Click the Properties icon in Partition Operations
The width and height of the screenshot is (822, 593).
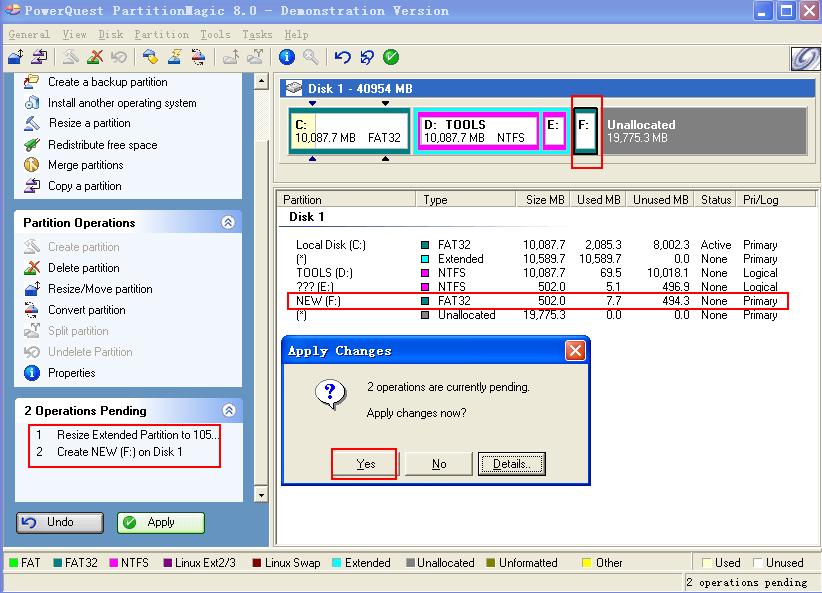tap(31, 373)
